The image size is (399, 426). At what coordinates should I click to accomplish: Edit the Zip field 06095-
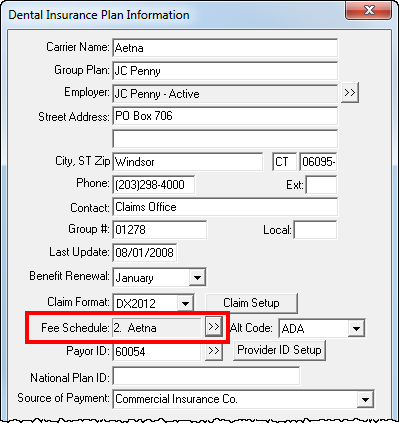pos(318,162)
